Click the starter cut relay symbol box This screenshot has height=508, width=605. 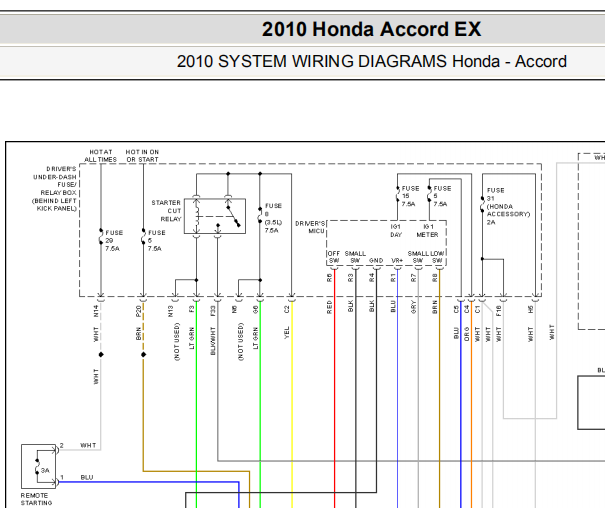[x=215, y=216]
